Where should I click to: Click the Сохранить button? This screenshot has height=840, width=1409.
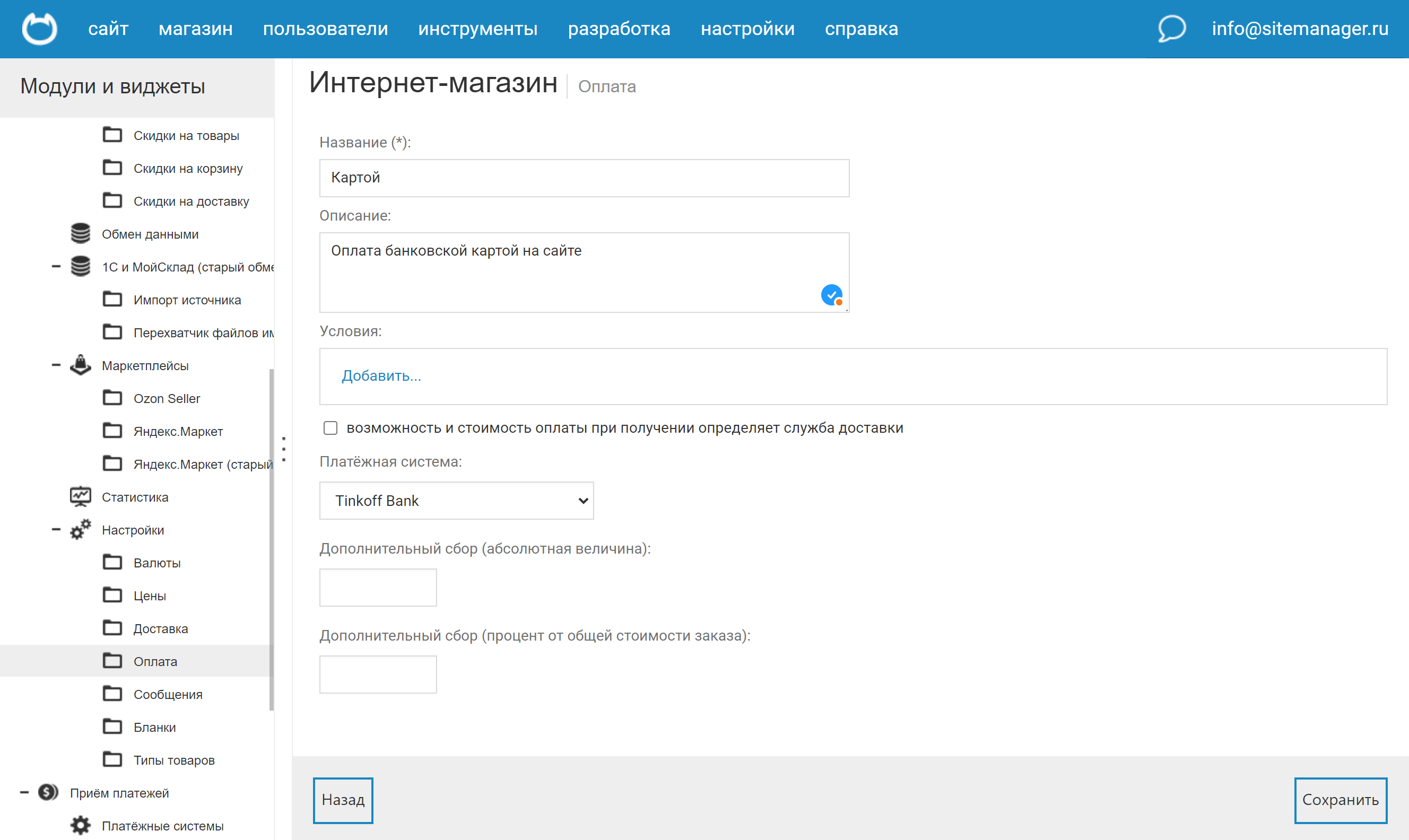click(1340, 799)
